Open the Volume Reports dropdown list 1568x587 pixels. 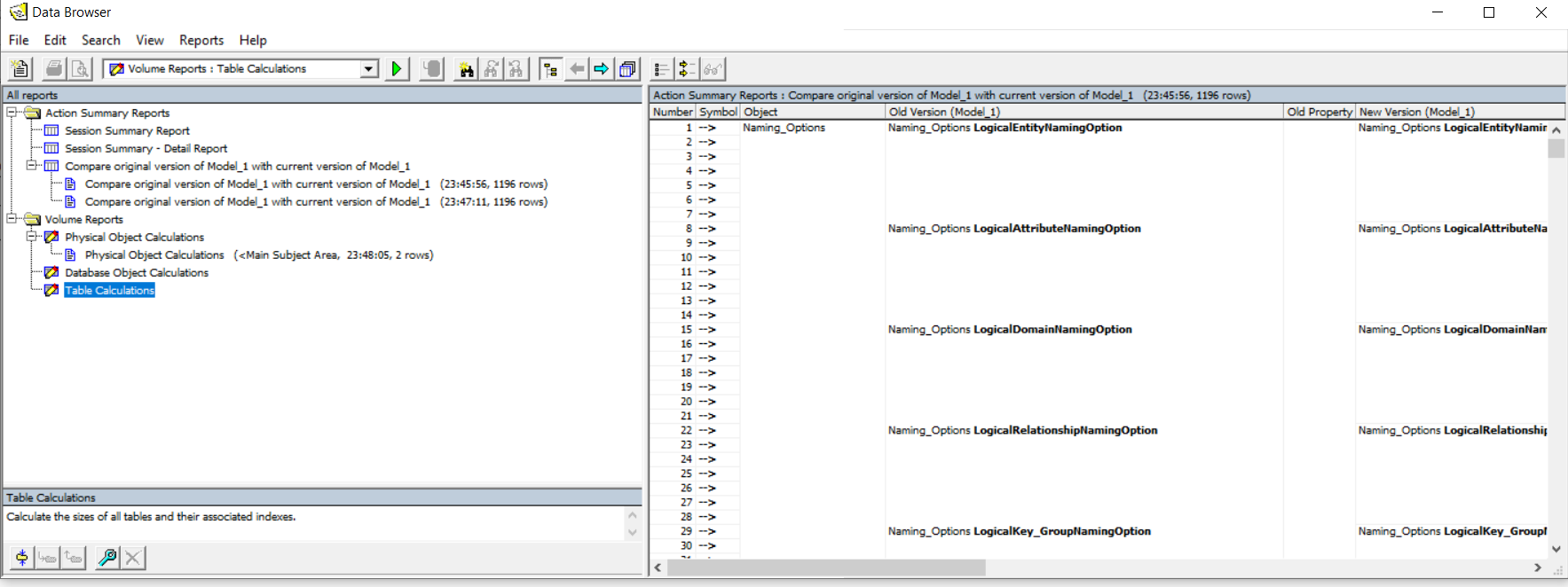click(368, 69)
